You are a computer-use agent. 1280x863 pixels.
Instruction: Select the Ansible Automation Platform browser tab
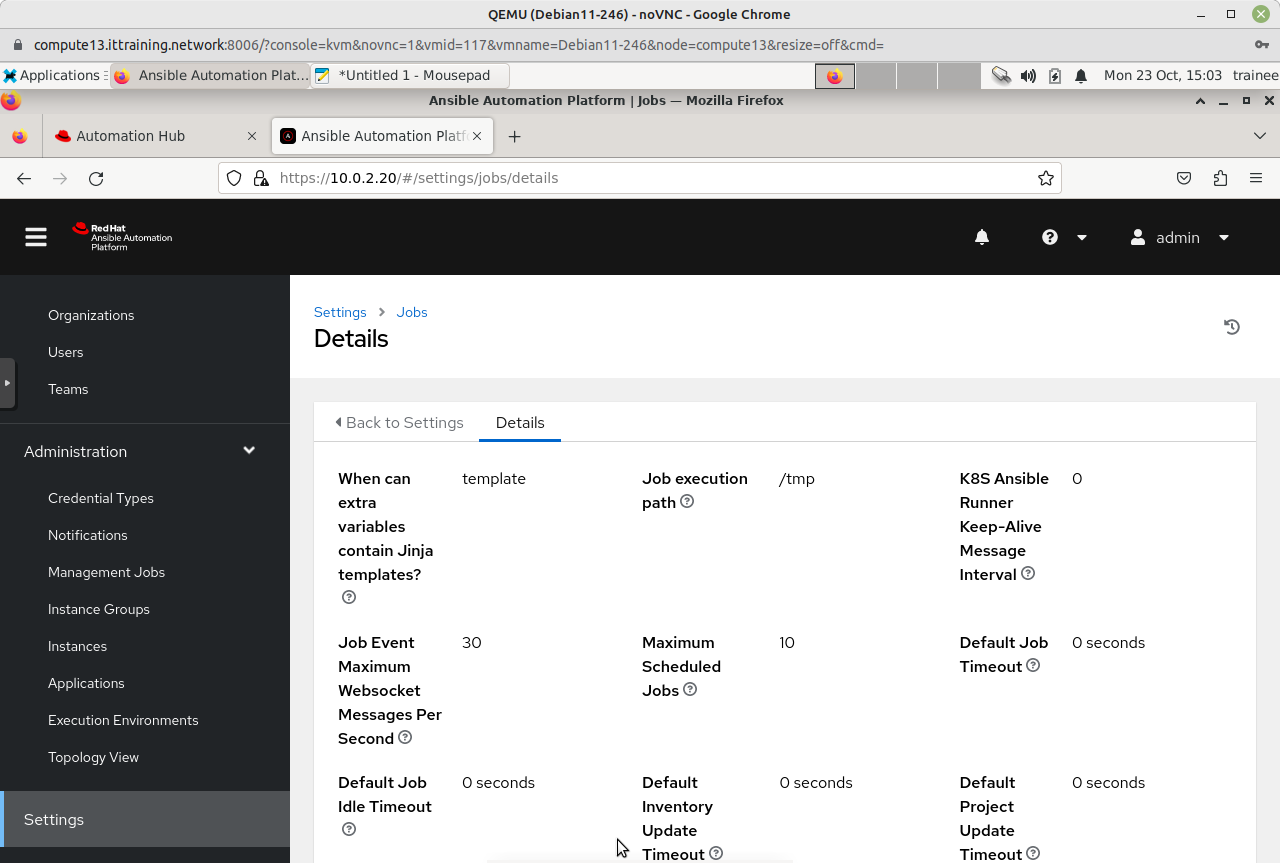pos(383,136)
